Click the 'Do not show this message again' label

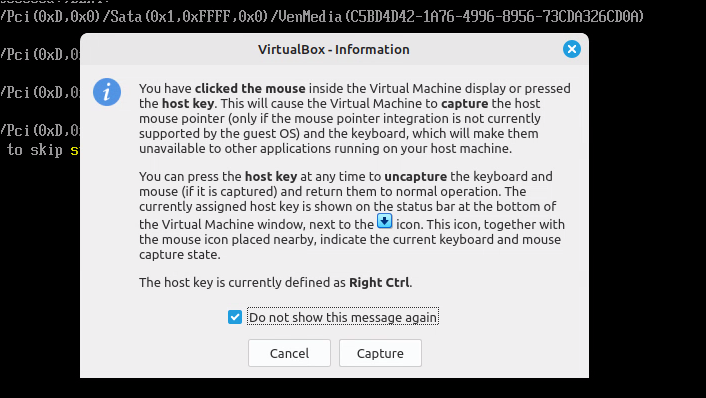343,317
